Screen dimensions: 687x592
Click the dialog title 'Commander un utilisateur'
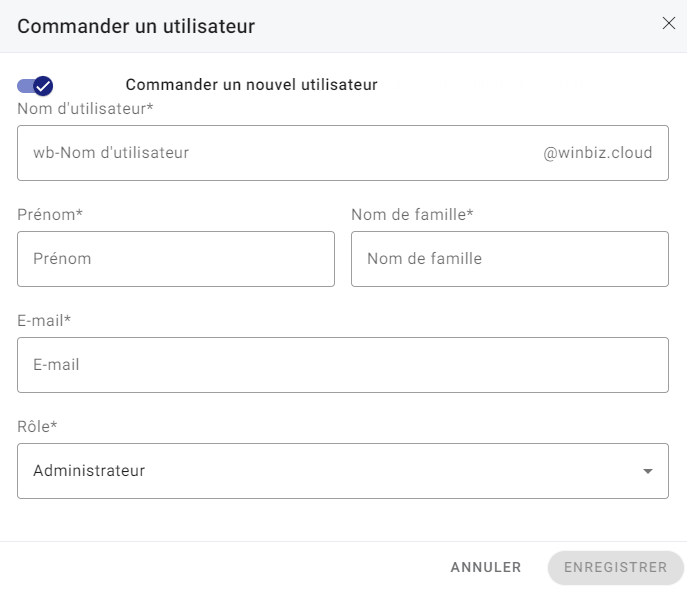point(136,26)
